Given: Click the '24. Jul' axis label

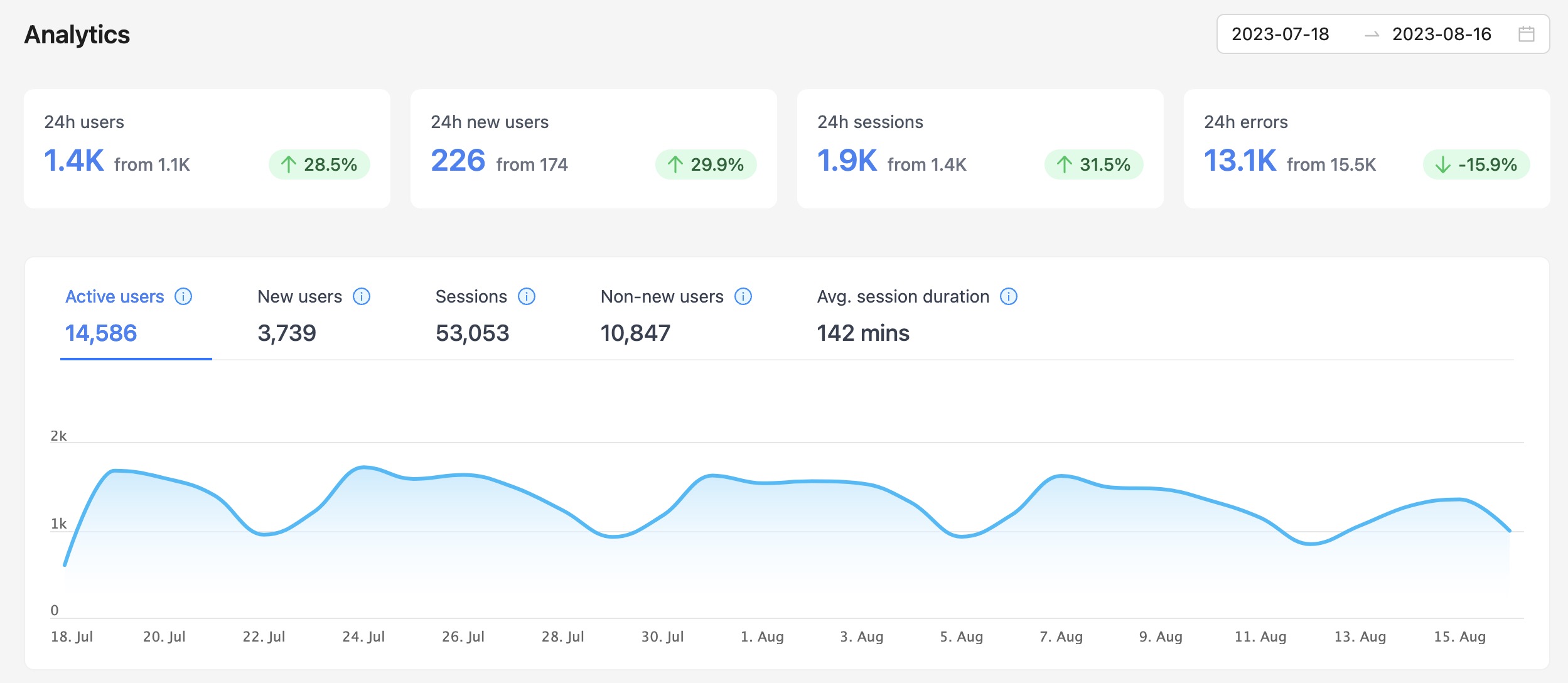Looking at the screenshot, I should click(x=363, y=637).
